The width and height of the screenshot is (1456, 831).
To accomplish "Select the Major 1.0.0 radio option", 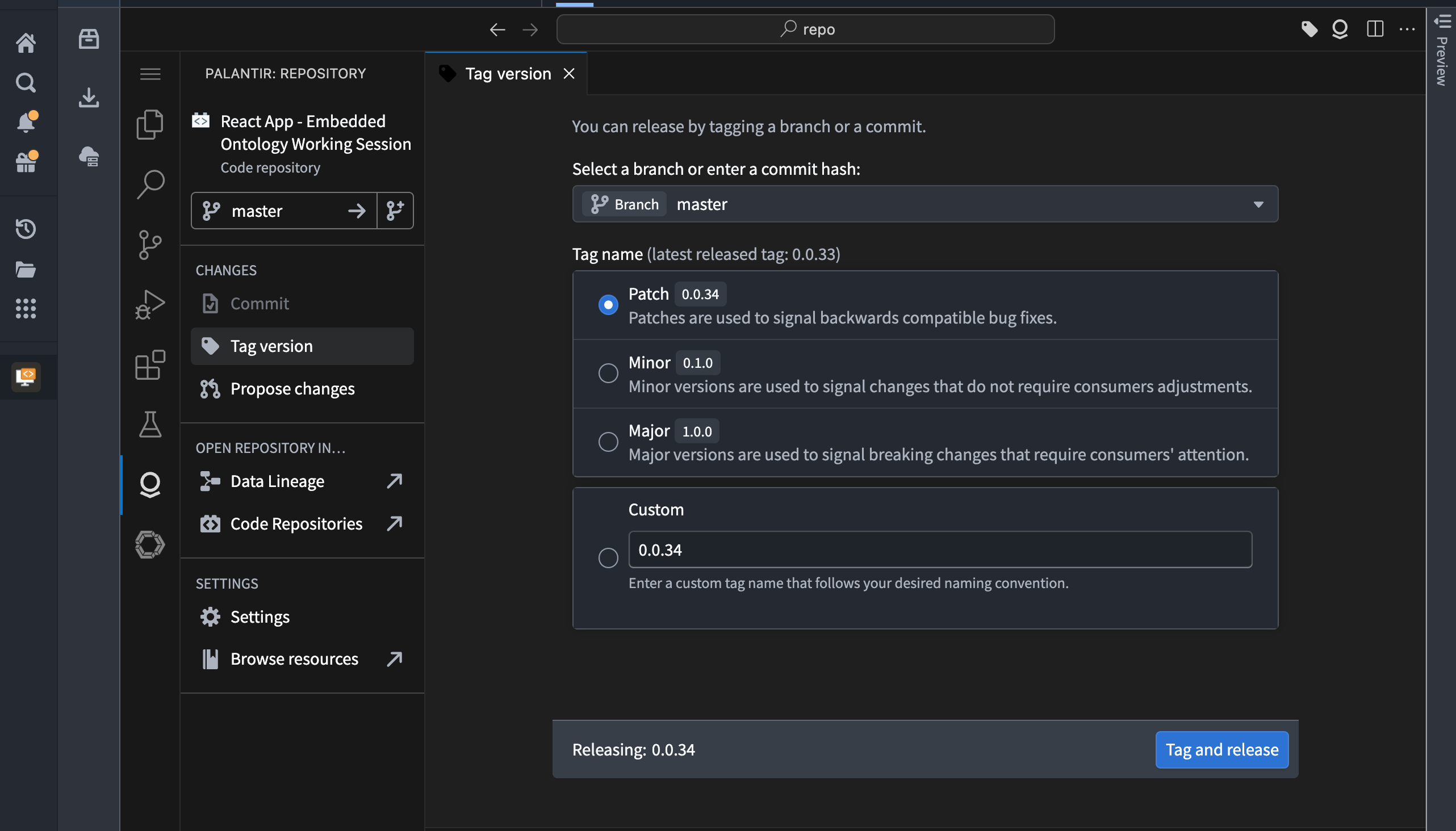I will [x=608, y=442].
